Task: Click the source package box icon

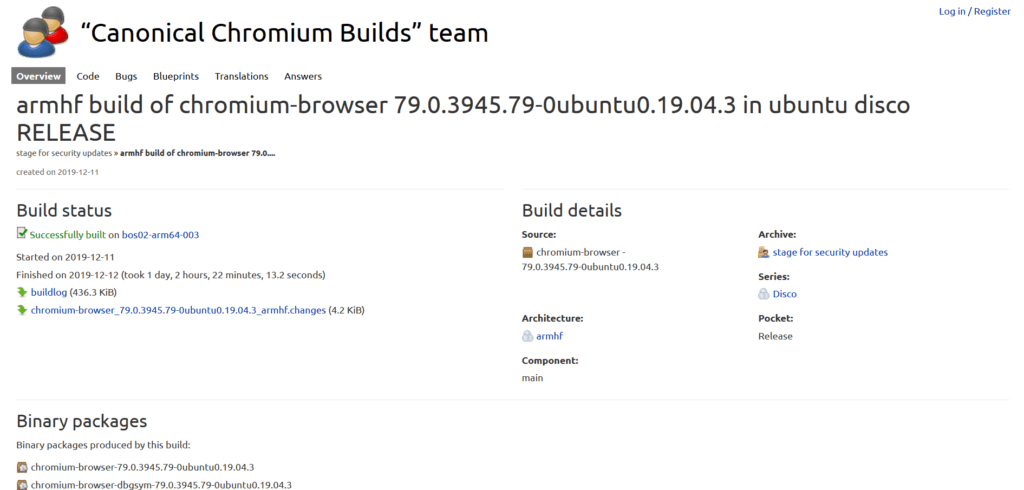Action: 528,253
